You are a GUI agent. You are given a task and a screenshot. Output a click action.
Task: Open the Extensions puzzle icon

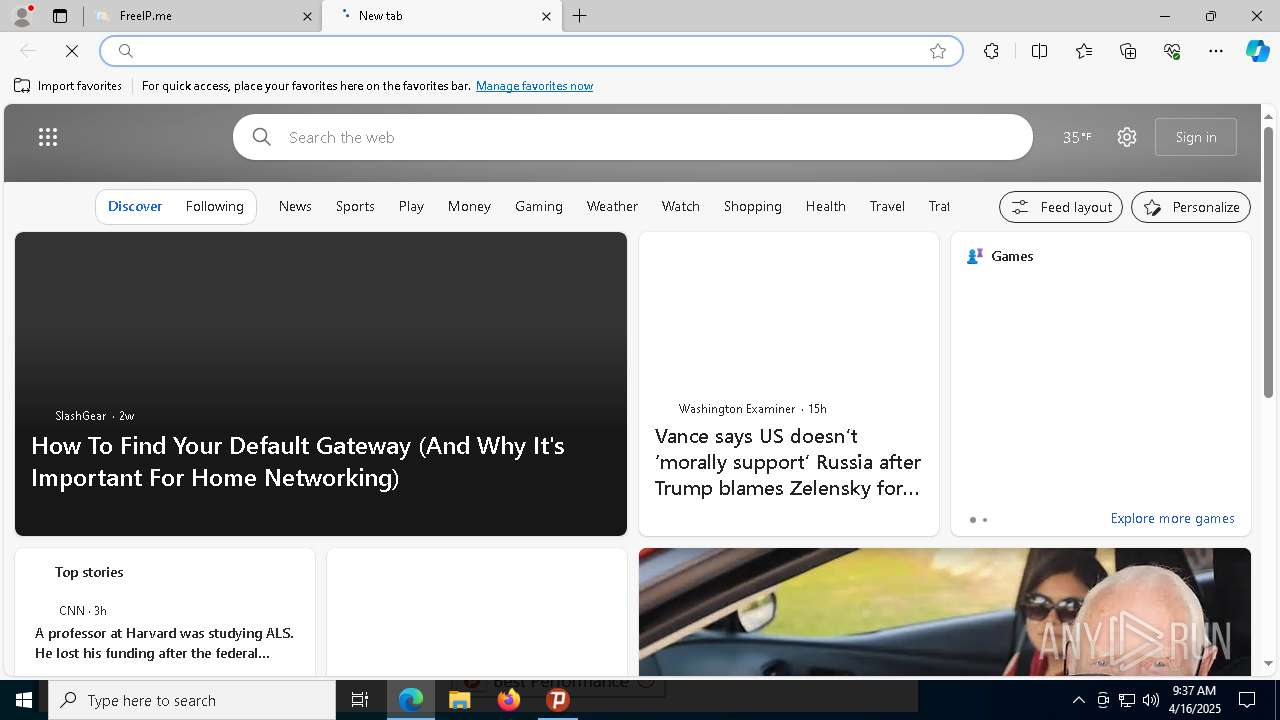(991, 51)
